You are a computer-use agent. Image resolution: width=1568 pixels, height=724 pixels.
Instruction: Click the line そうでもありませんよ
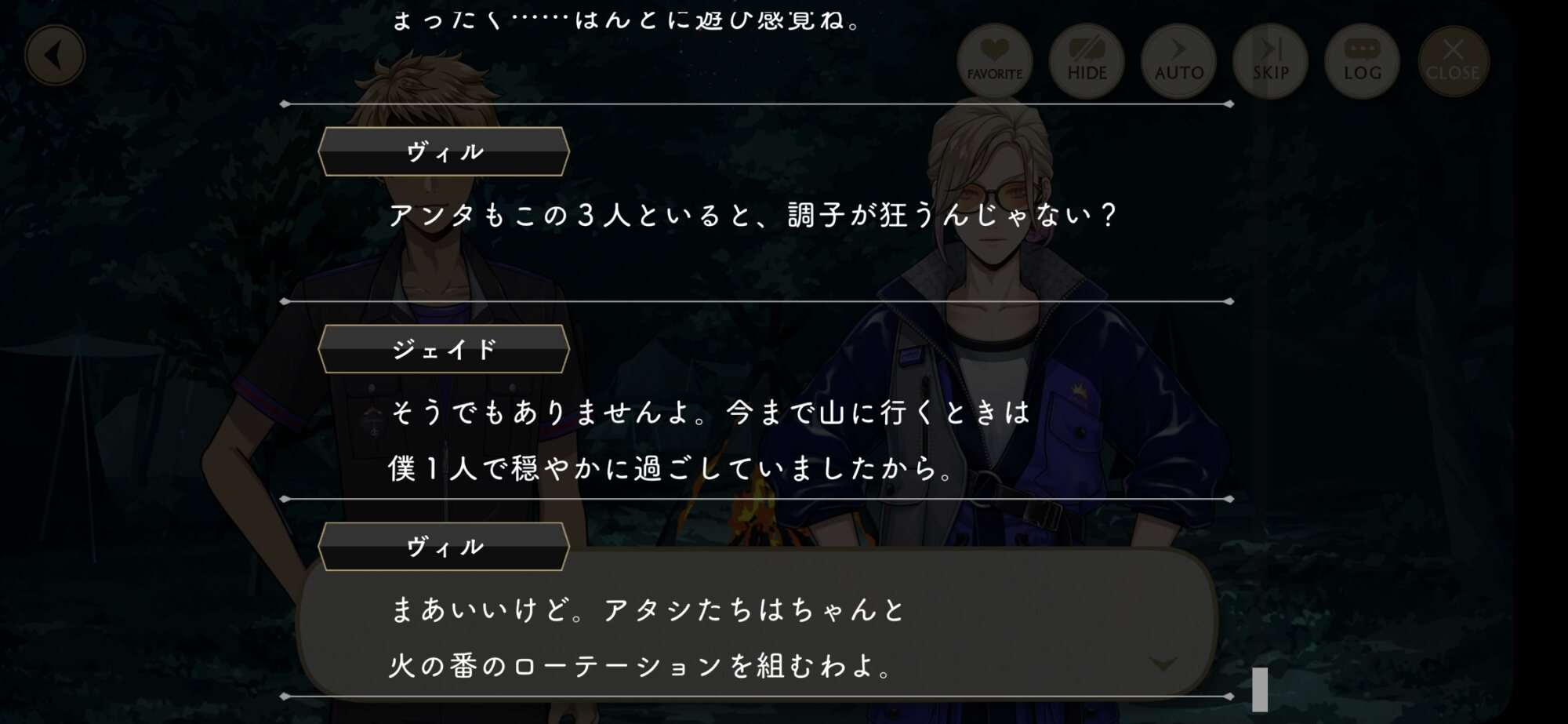pyautogui.click(x=709, y=413)
